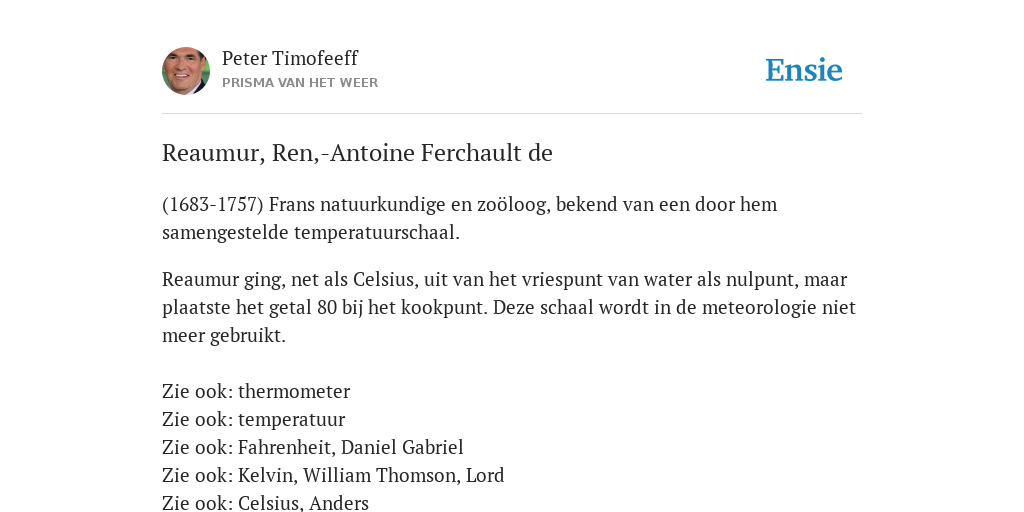Image resolution: width=1024 pixels, height=512 pixels.
Task: Click the author name Peter Timofeeff
Action: [290, 58]
